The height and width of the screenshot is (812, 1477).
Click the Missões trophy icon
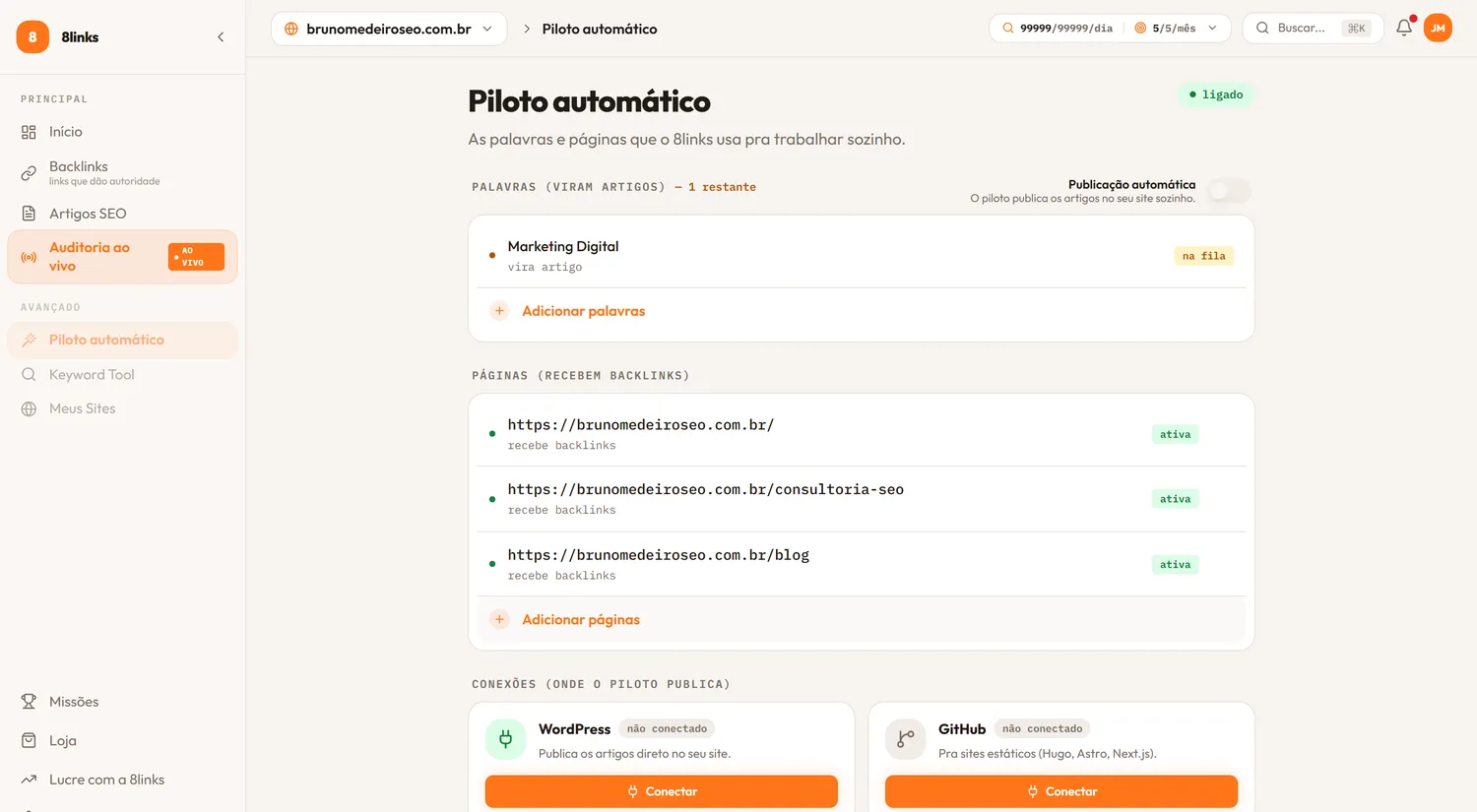(29, 702)
